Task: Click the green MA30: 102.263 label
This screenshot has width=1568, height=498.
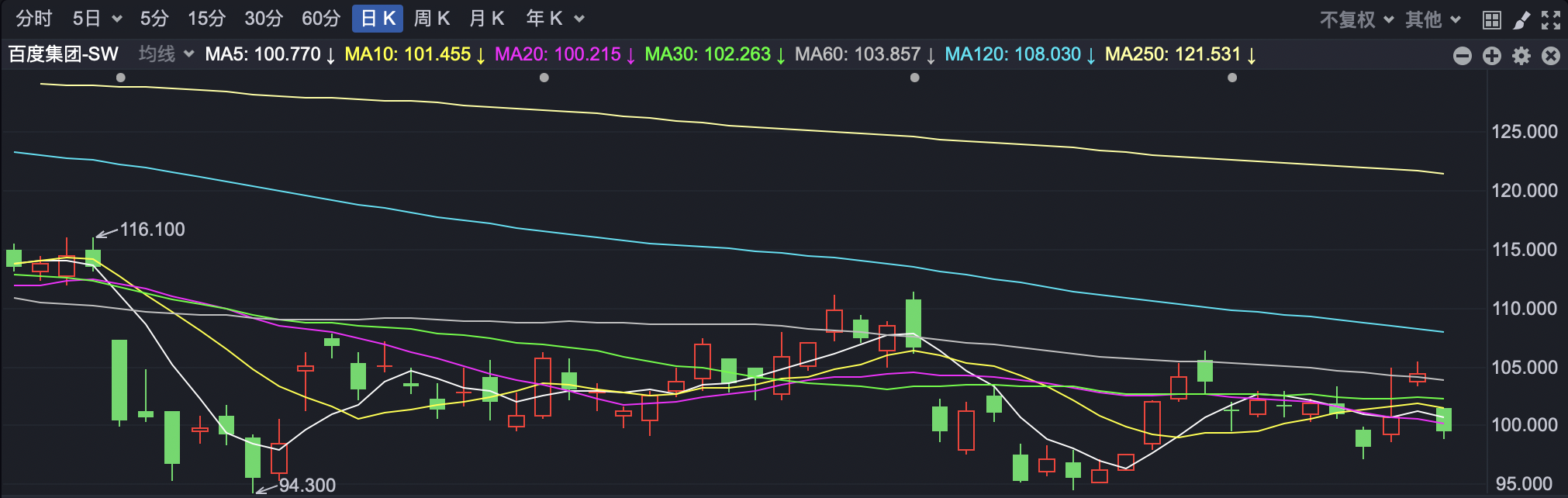Action: tap(715, 54)
